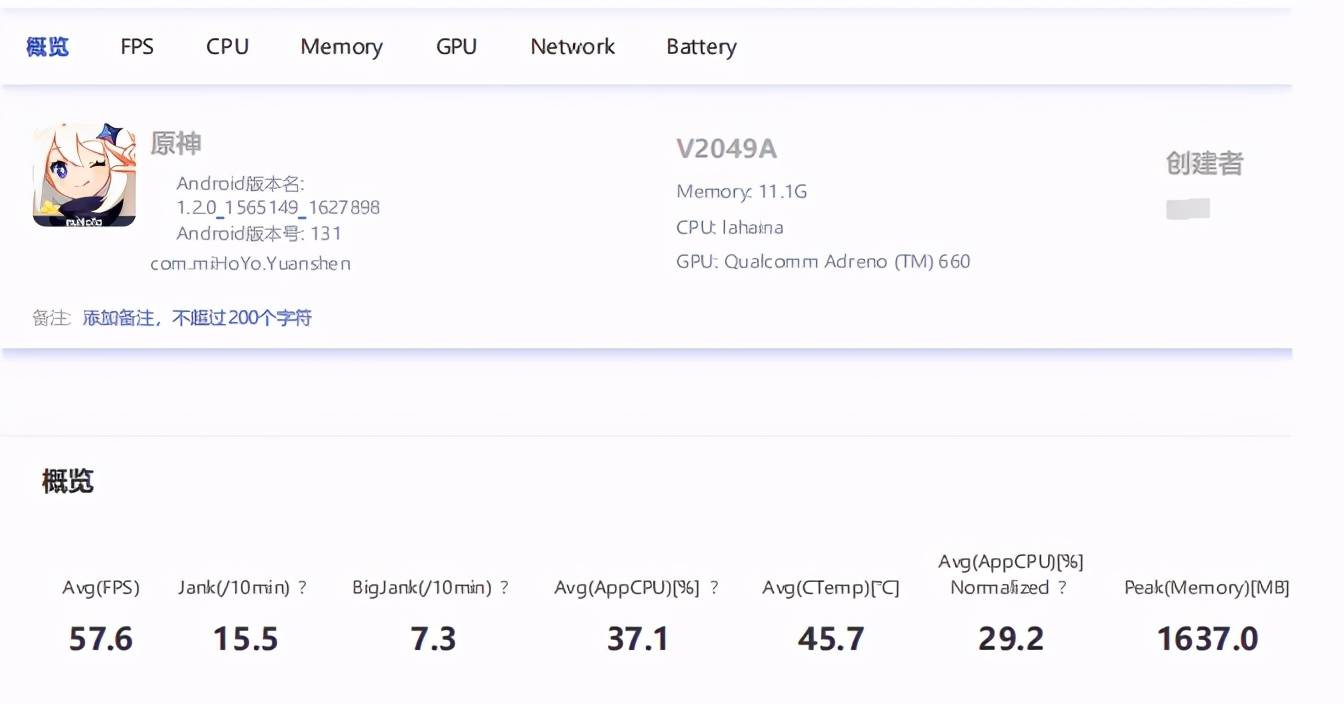Open the 概览 tab
This screenshot has height=704, width=1344.
pos(47,46)
